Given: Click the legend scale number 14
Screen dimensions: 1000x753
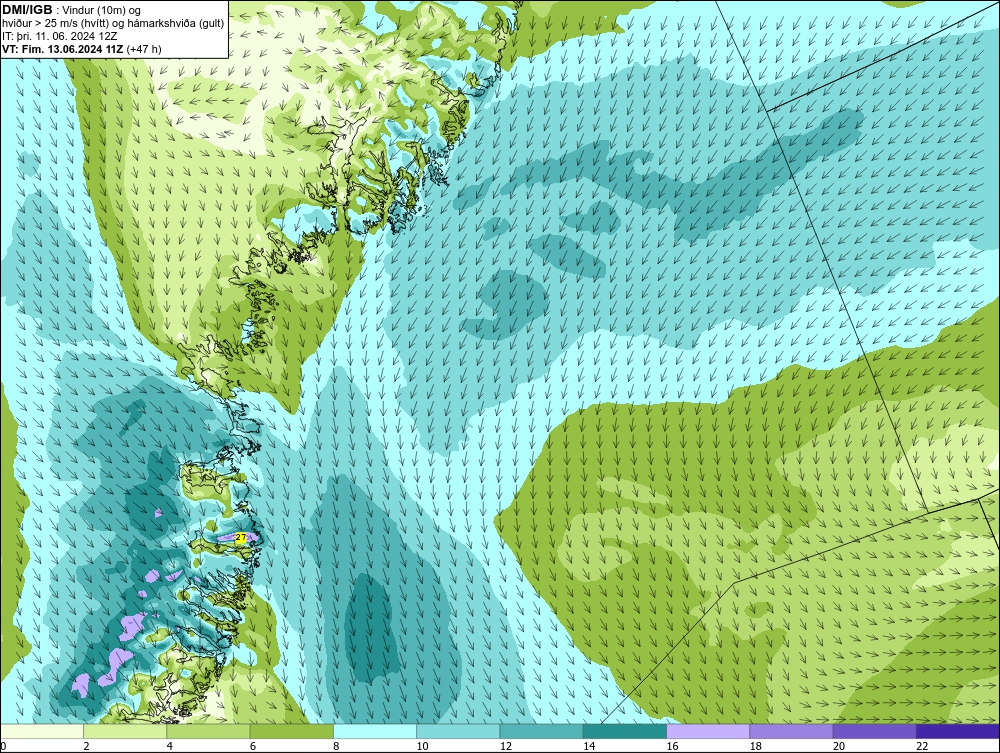Looking at the screenshot, I should tap(589, 747).
